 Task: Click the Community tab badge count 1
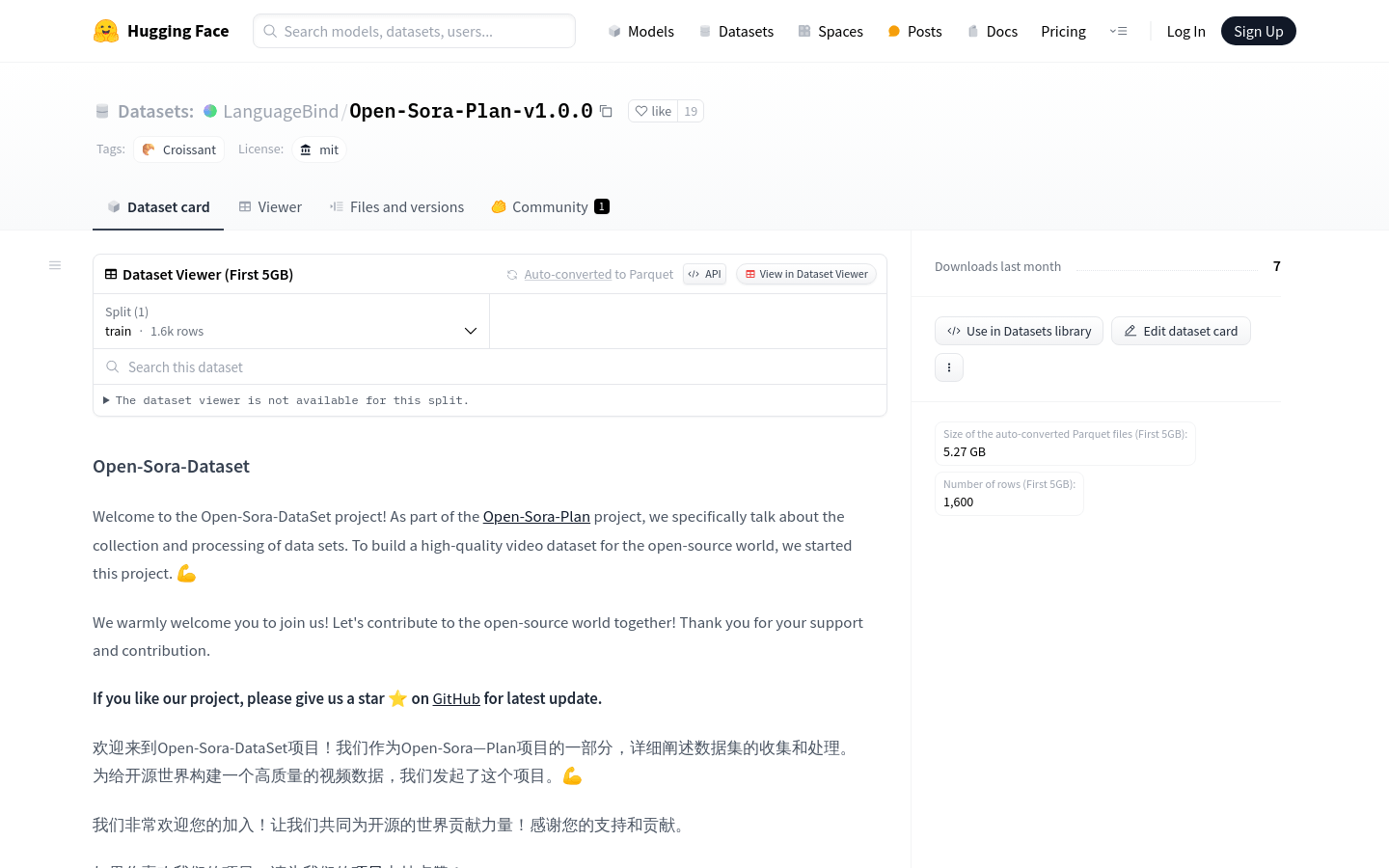tap(602, 206)
